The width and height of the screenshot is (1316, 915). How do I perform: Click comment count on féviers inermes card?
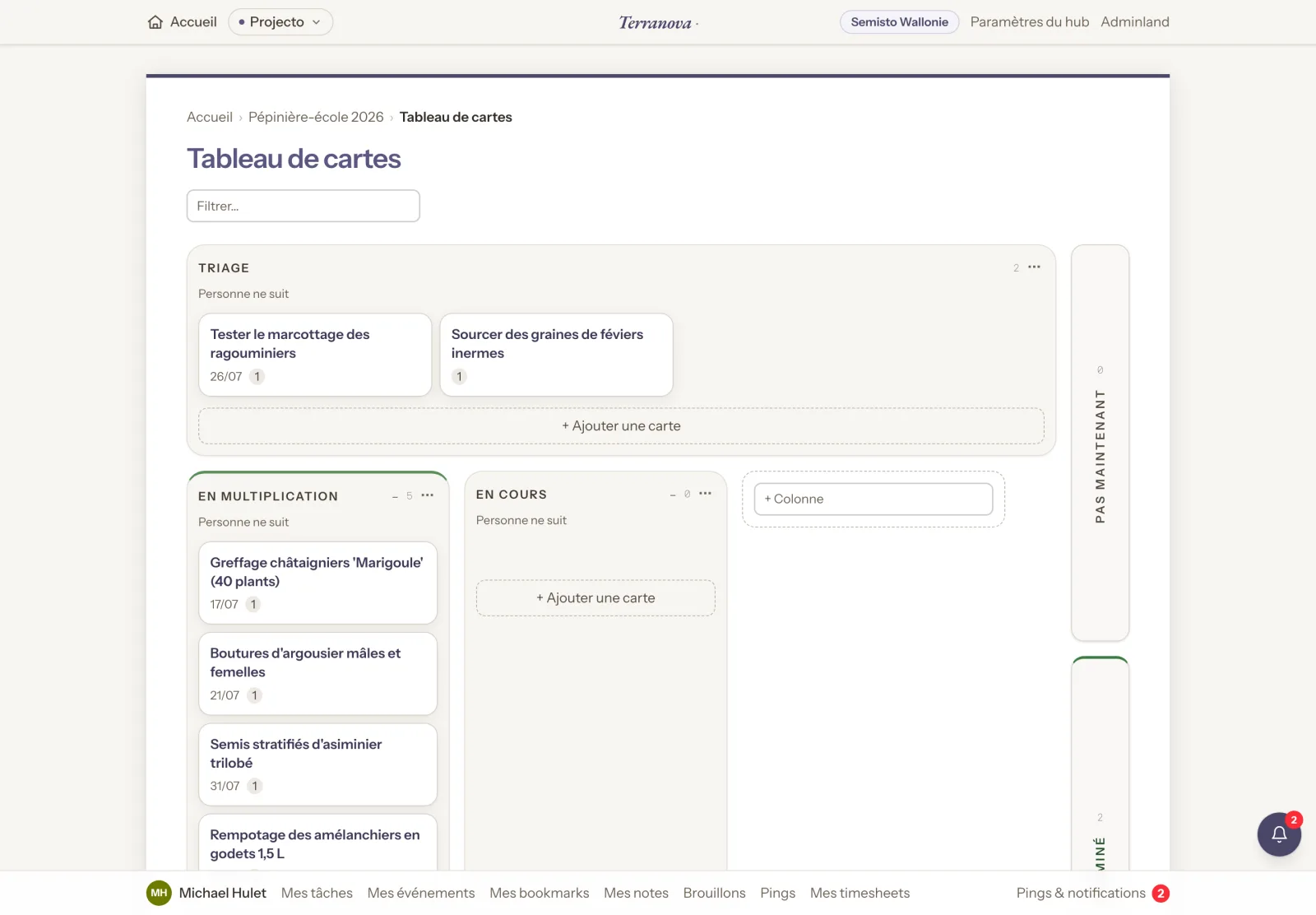coord(459,377)
